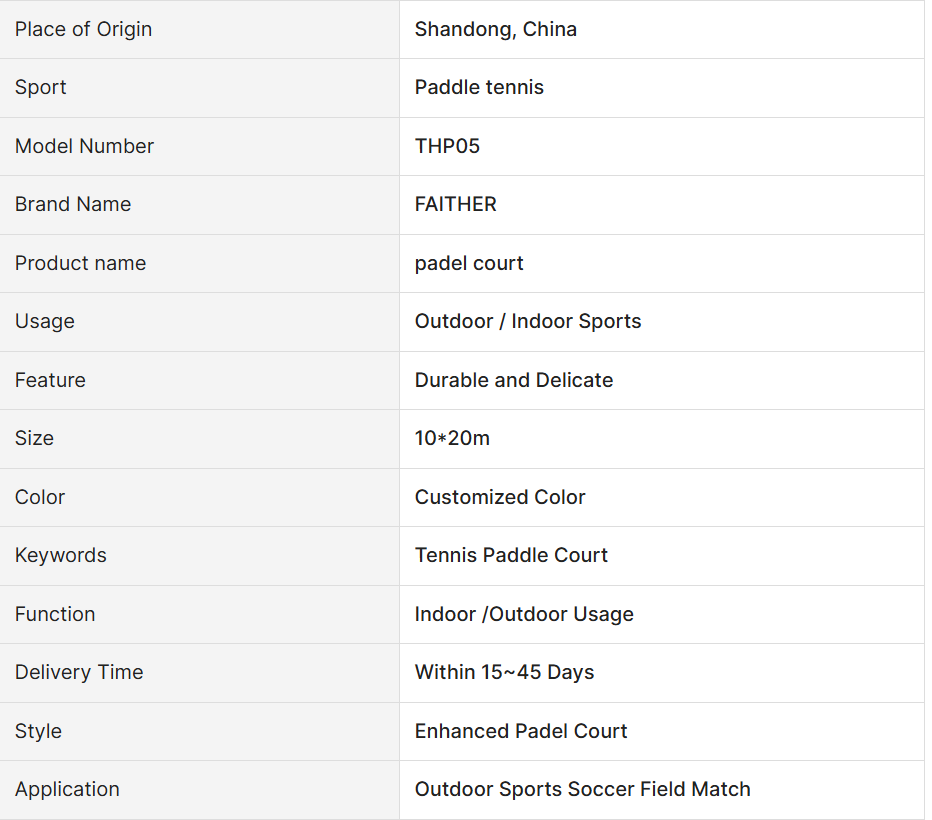This screenshot has width=932, height=820.
Task: Select the '10*20m' size value
Action: [x=452, y=438]
